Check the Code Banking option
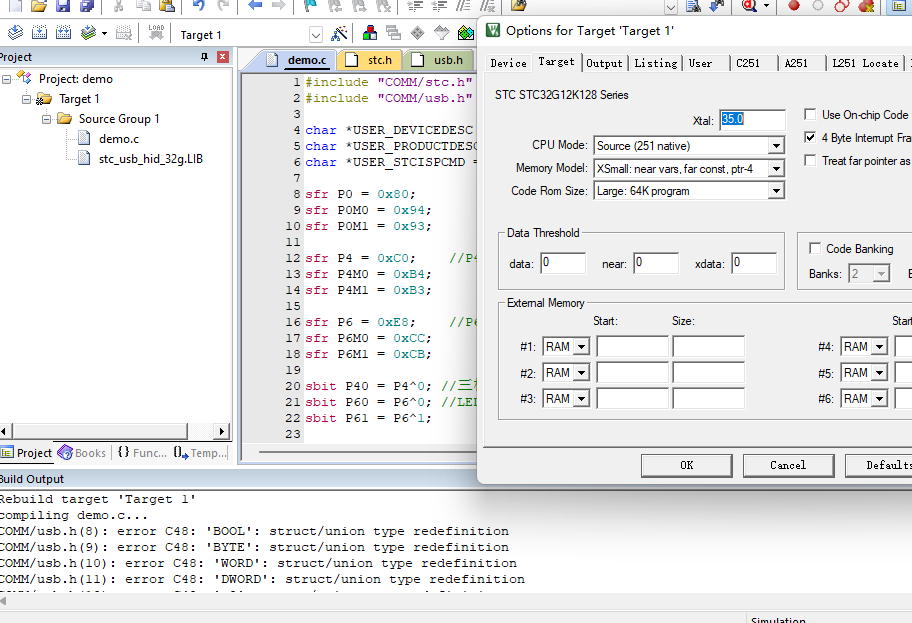Viewport: 912px width, 623px height. click(x=815, y=248)
